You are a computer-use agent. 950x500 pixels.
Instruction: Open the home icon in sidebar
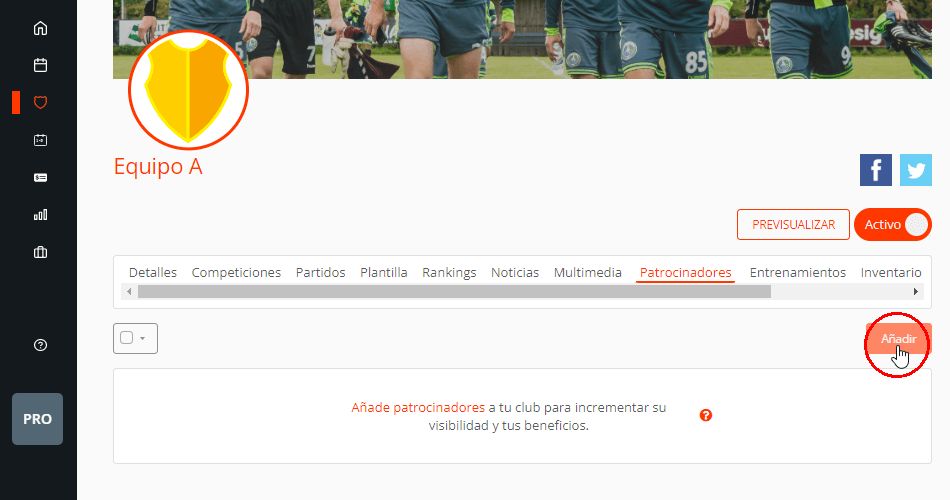[x=40, y=28]
